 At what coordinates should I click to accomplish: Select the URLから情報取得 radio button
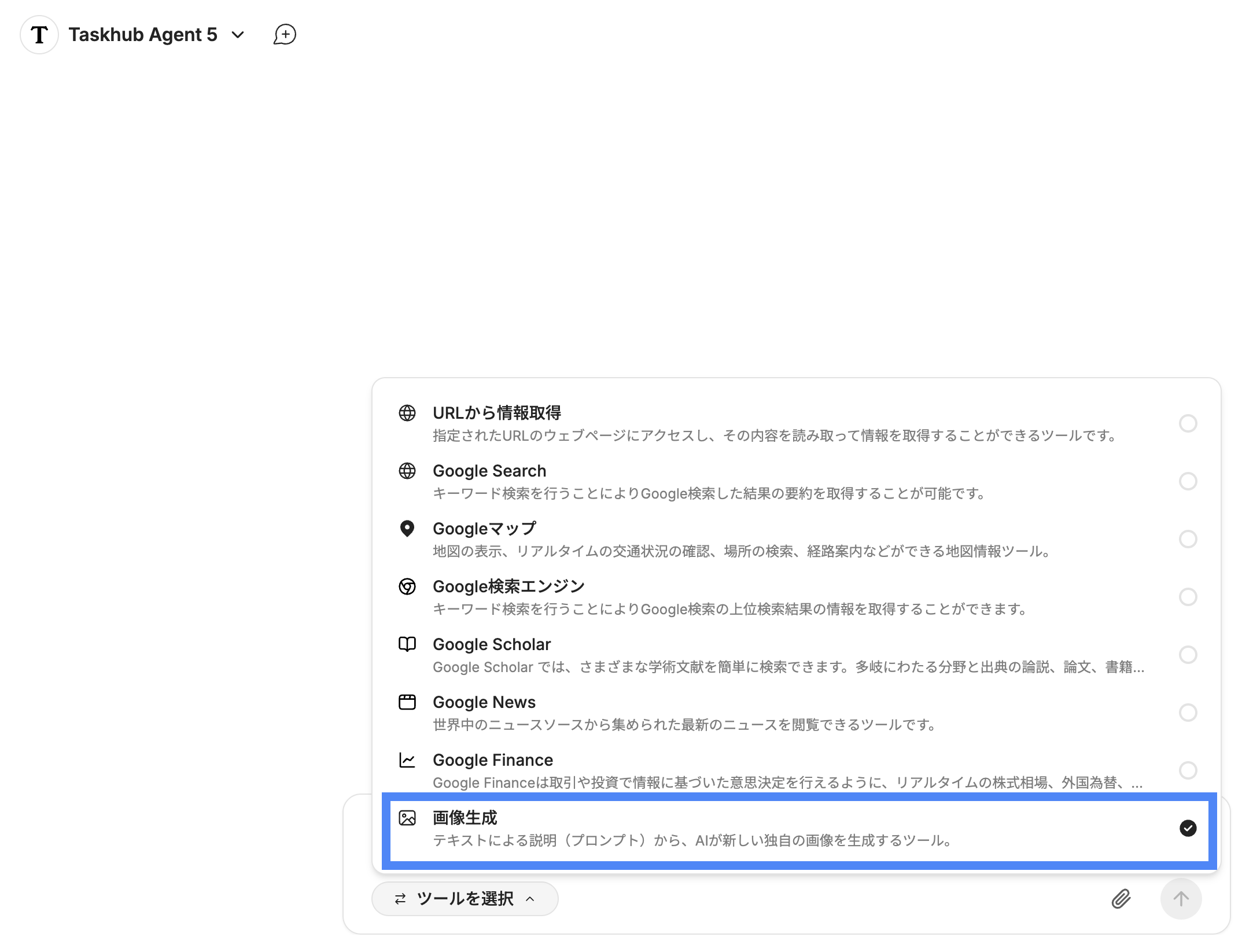pyautogui.click(x=1188, y=423)
